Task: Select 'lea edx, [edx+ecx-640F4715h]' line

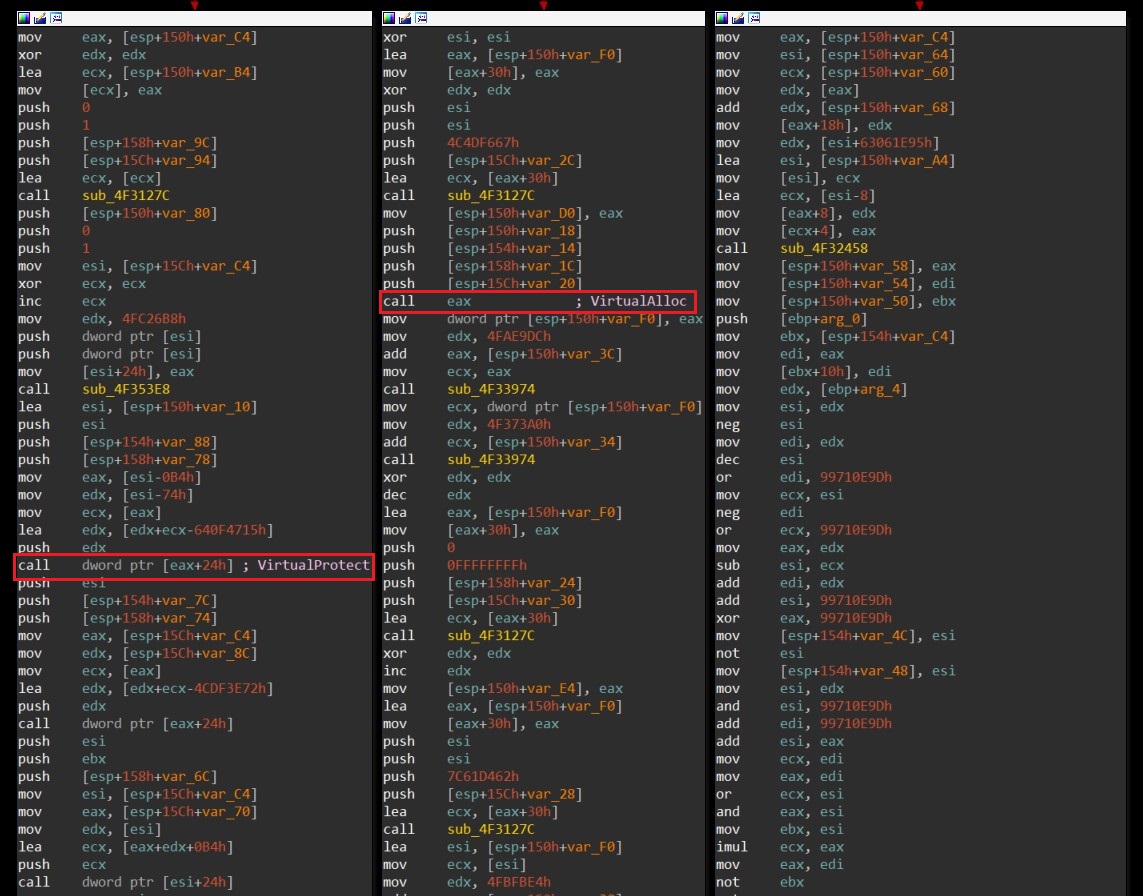Action: 146,529
